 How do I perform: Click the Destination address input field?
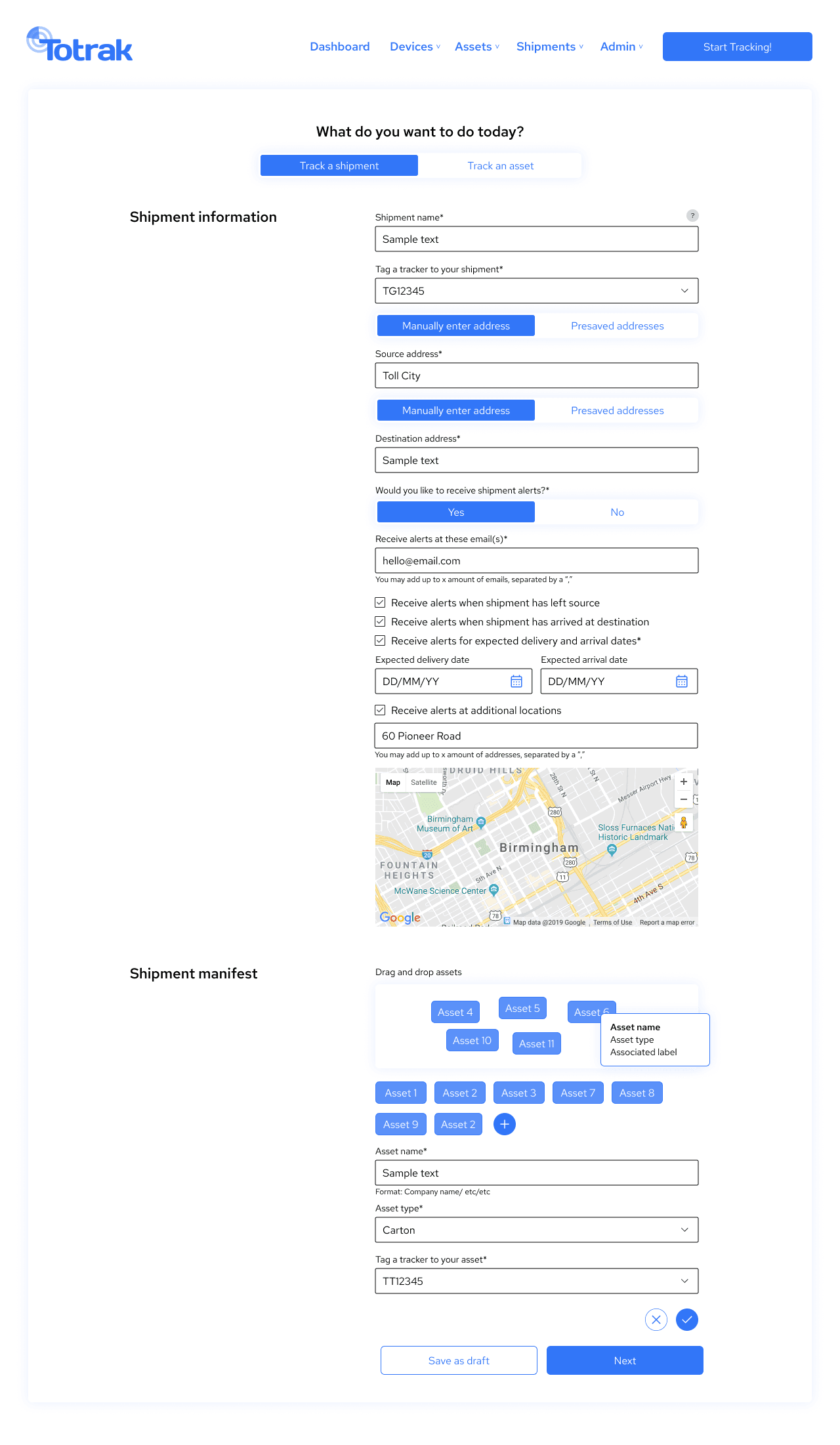pos(537,460)
